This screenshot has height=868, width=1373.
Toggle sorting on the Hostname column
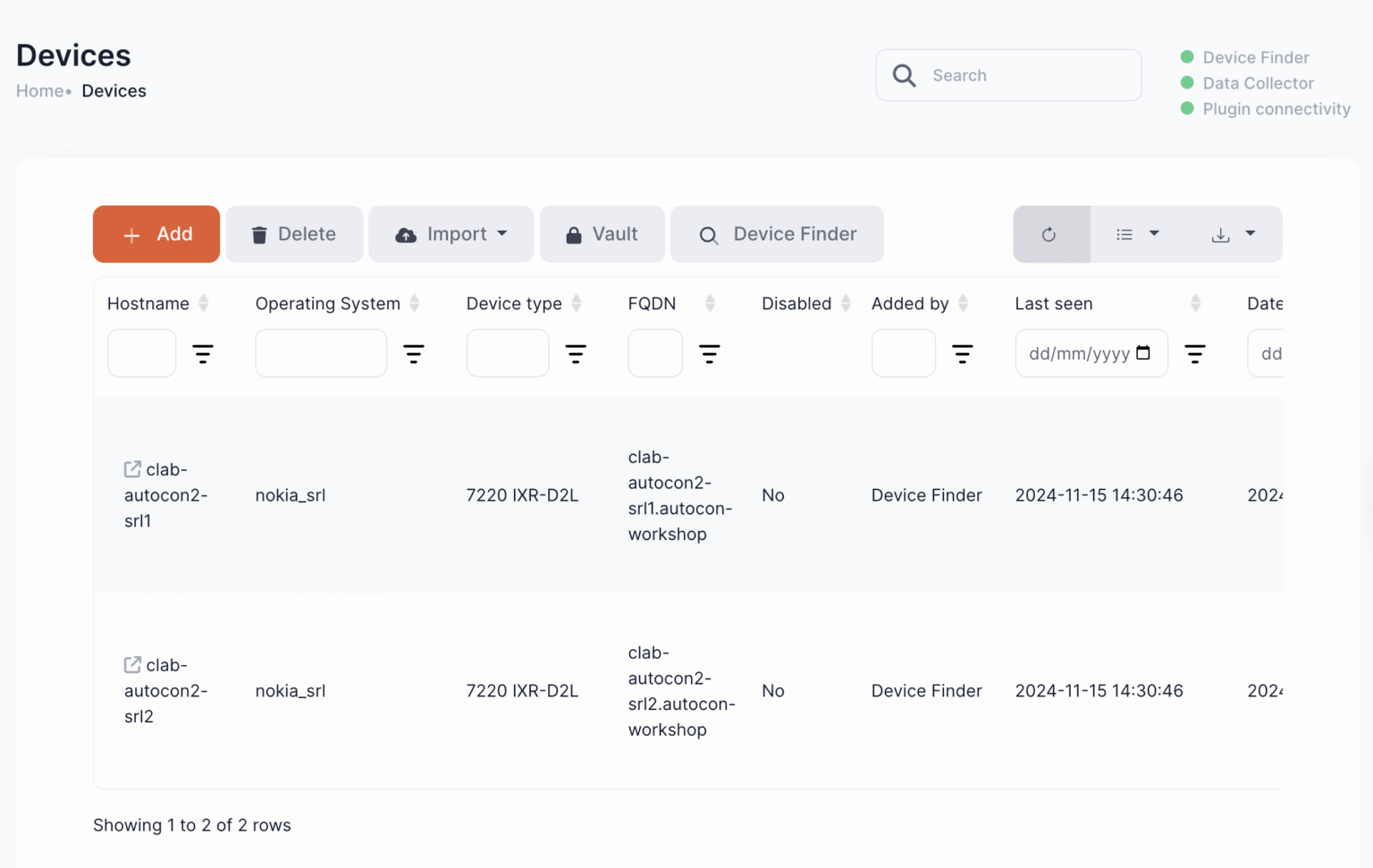click(x=205, y=303)
